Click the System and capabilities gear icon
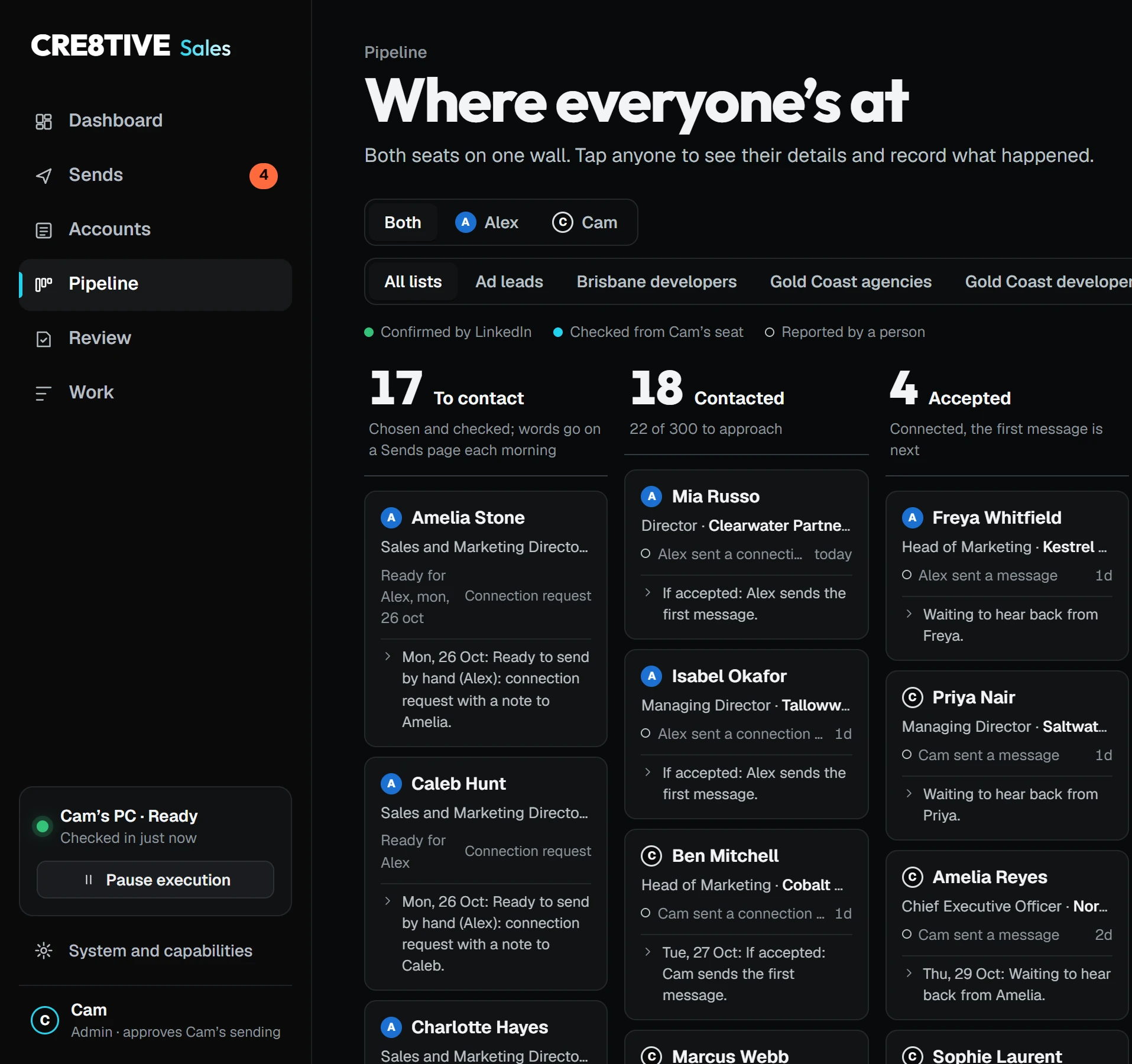 (44, 951)
